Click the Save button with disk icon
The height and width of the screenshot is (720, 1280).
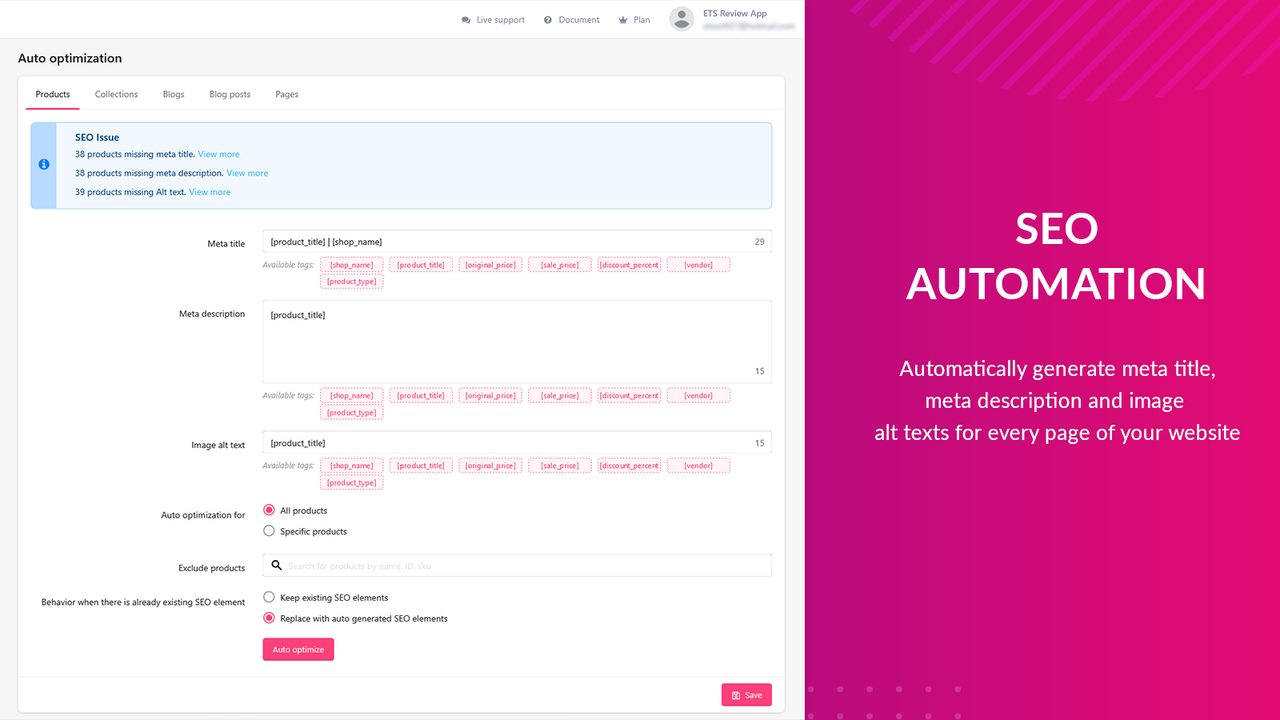pos(746,694)
